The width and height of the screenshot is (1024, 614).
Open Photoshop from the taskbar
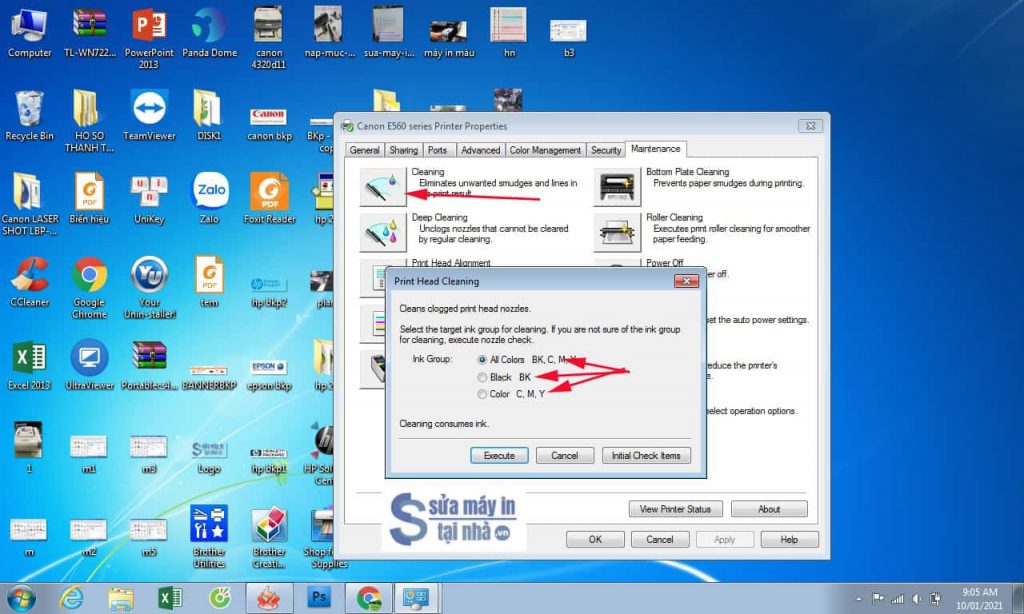(x=319, y=598)
